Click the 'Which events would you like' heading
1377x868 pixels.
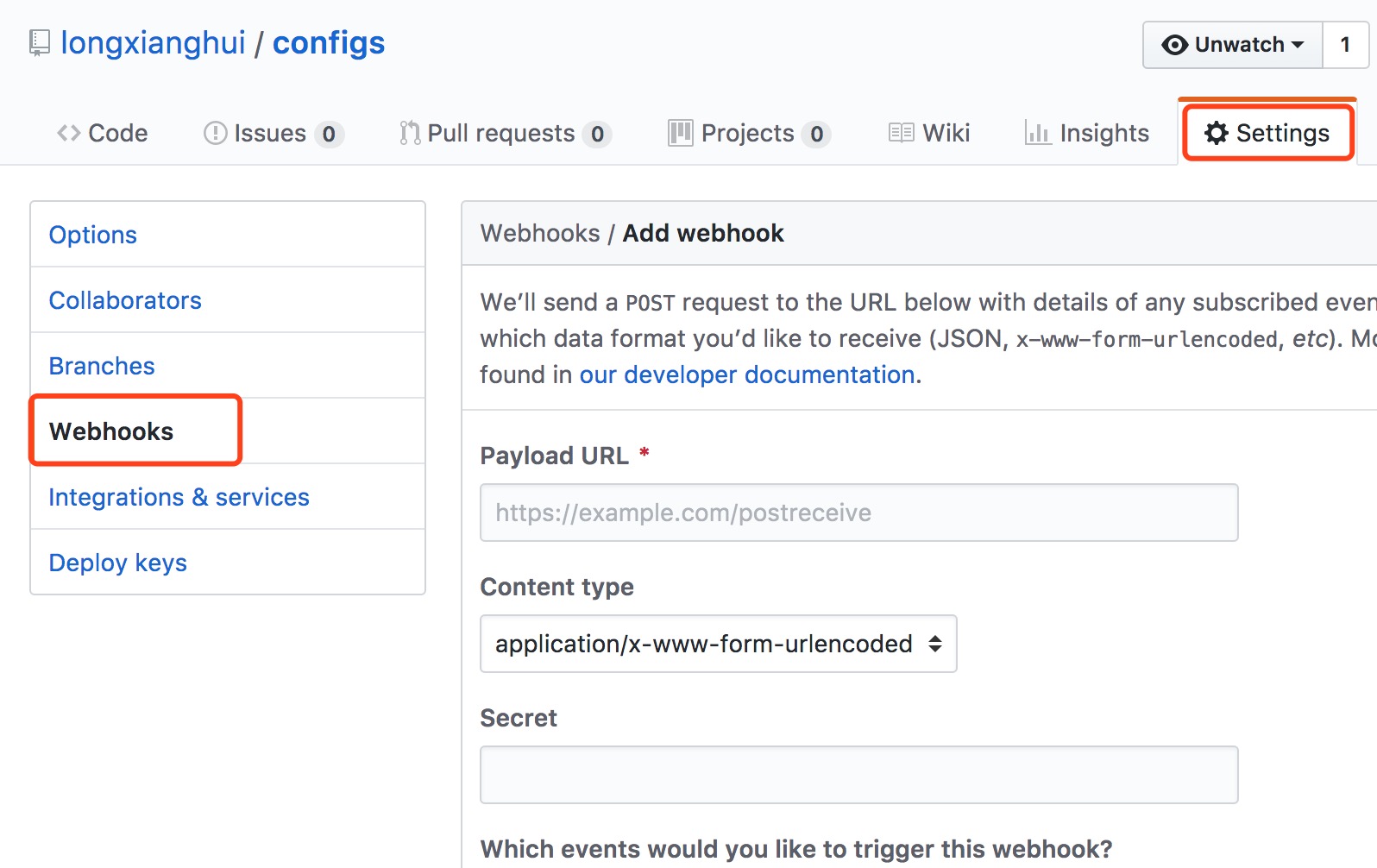point(796,849)
